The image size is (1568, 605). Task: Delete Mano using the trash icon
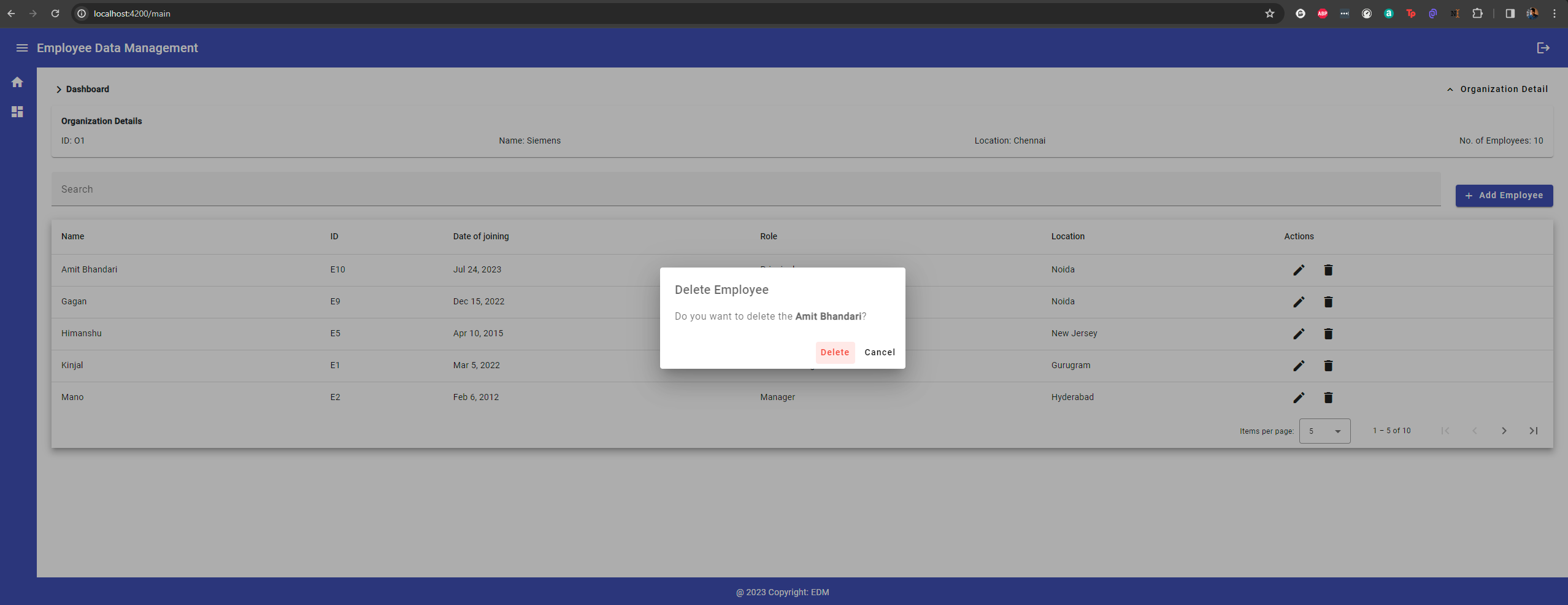(1328, 398)
